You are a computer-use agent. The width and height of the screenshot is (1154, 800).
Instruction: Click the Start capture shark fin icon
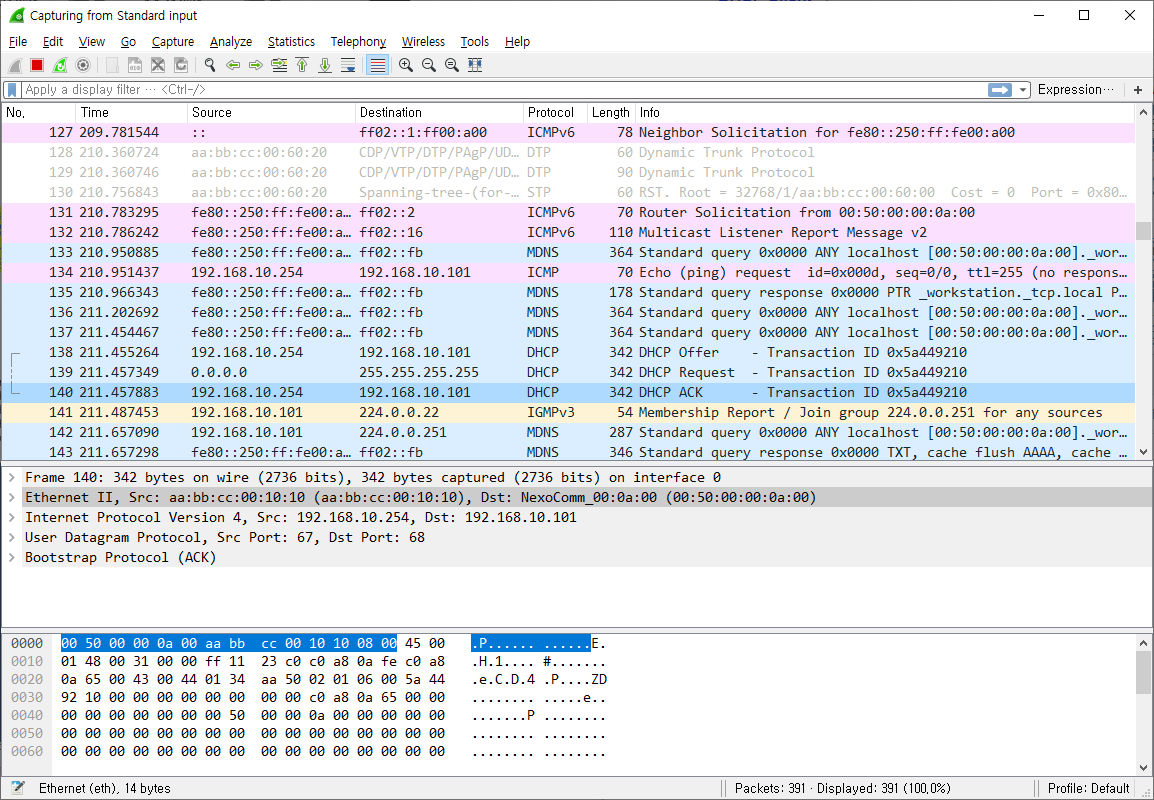click(x=15, y=66)
